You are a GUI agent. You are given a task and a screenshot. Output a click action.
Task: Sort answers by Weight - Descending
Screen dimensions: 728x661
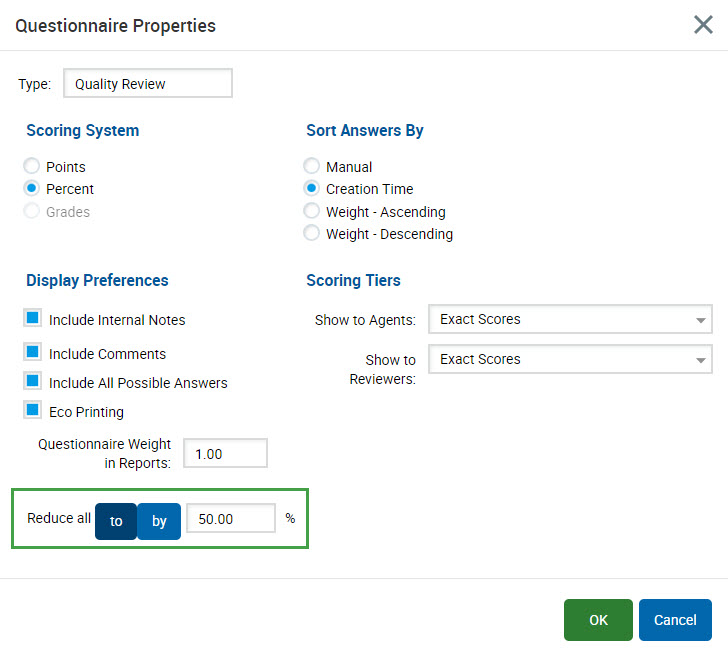312,234
